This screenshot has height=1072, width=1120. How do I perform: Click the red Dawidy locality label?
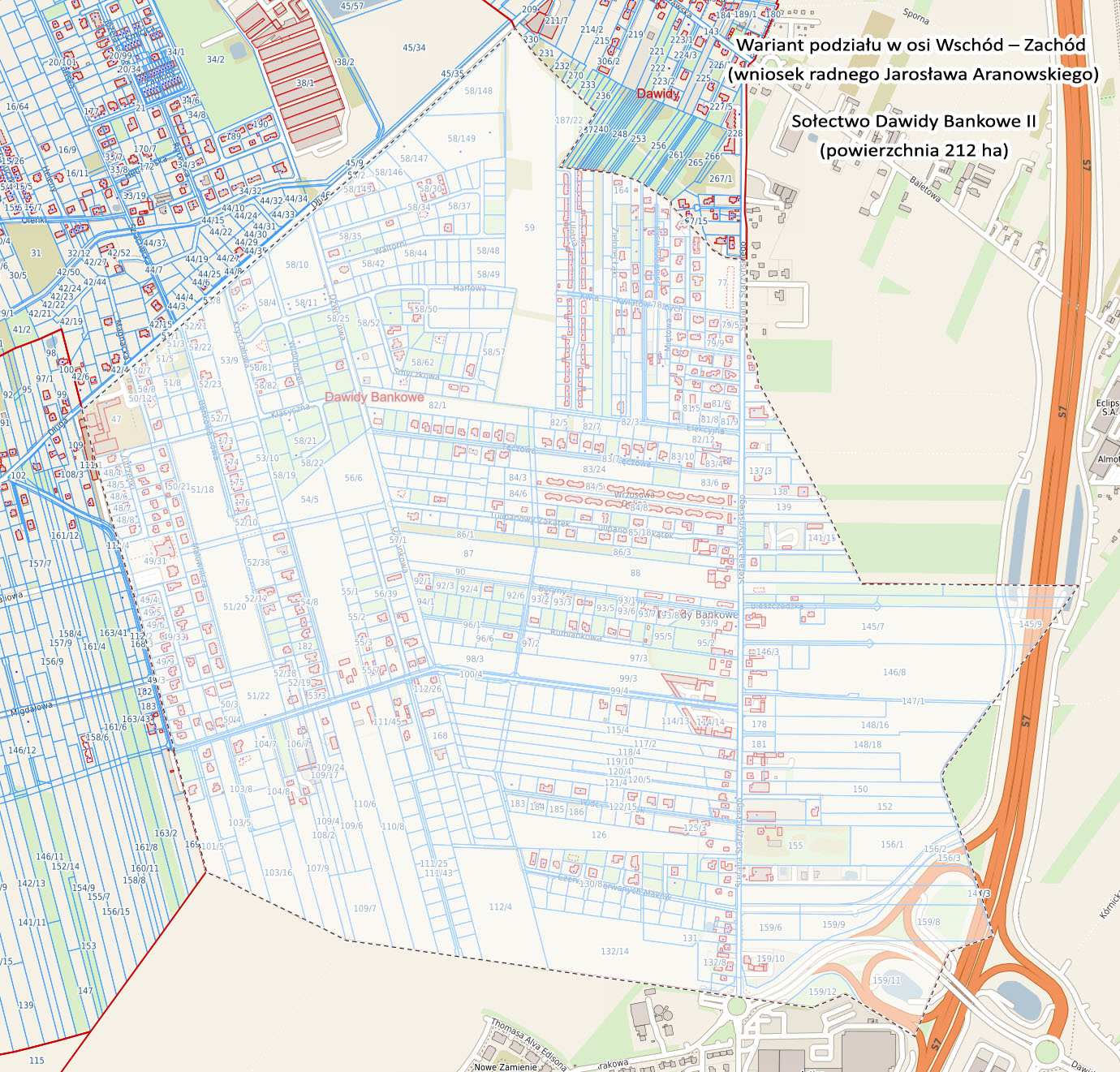pos(657,94)
